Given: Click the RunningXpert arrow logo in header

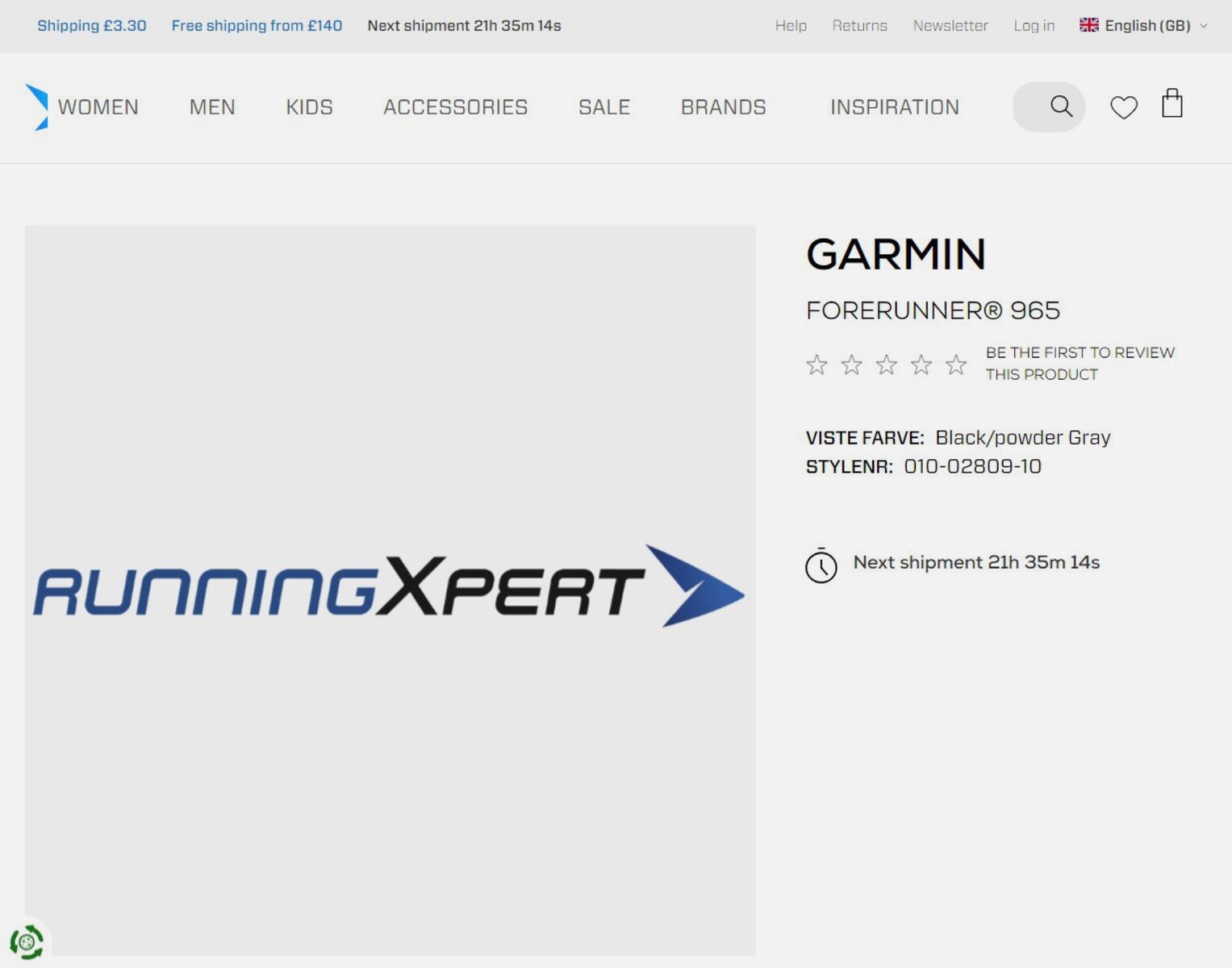Looking at the screenshot, I should [x=37, y=106].
